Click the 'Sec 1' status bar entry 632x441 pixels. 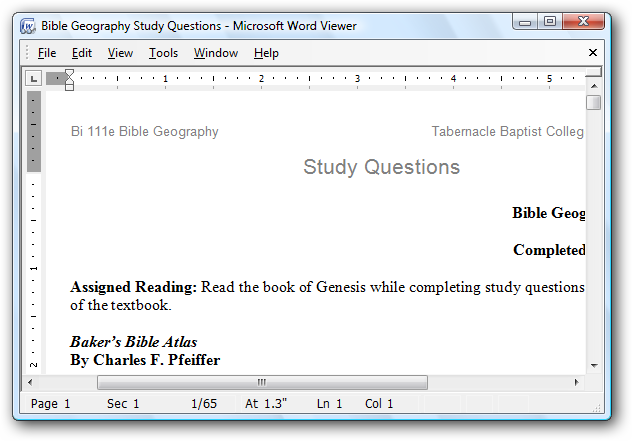point(123,404)
